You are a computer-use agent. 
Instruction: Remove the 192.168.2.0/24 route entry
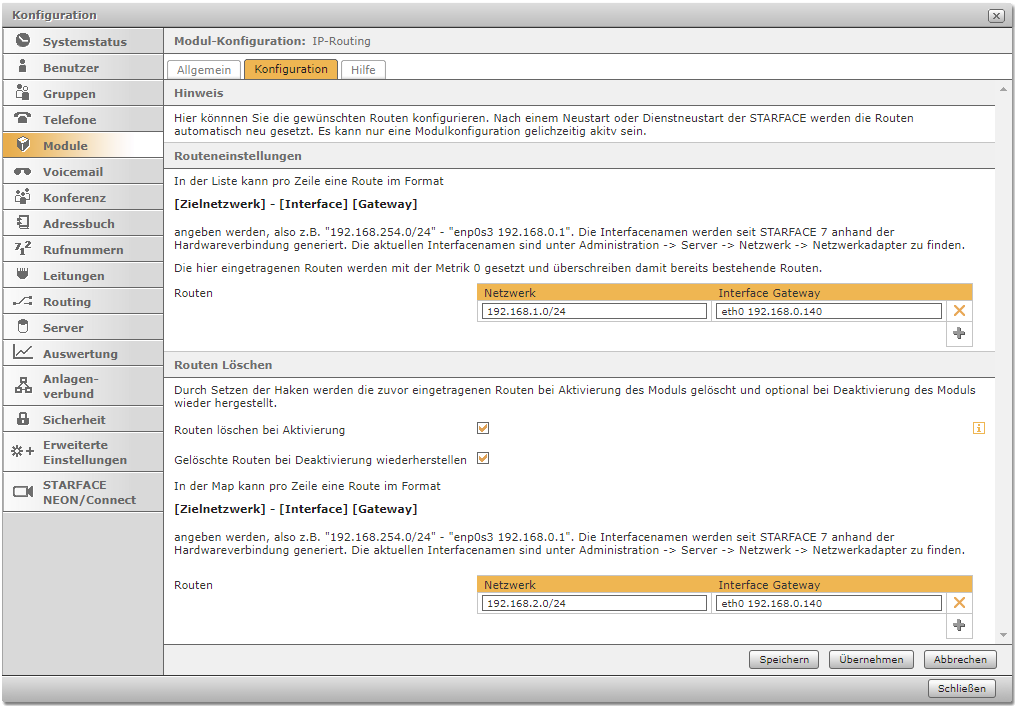[959, 603]
